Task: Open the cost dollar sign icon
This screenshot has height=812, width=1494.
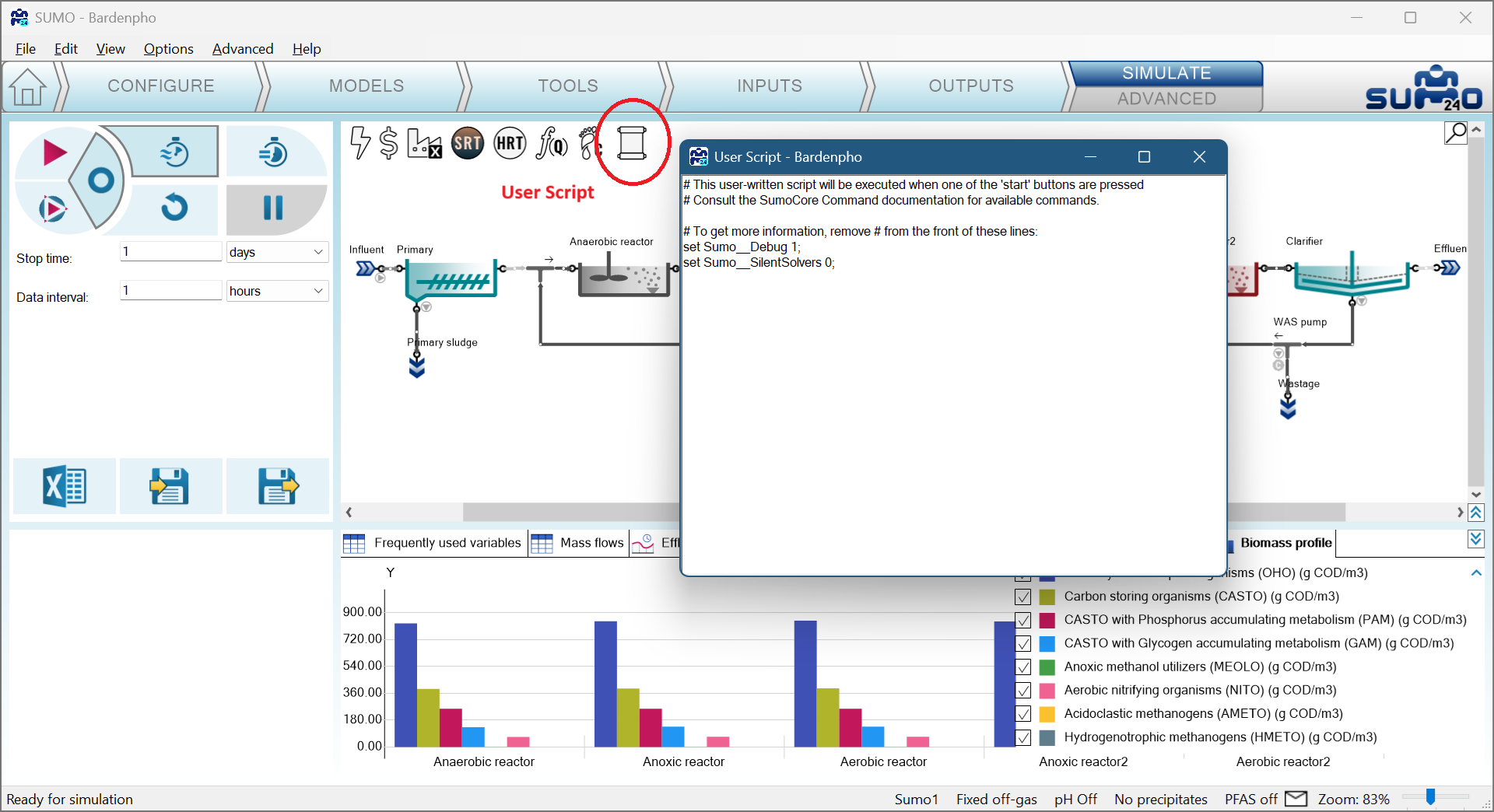Action: click(388, 143)
